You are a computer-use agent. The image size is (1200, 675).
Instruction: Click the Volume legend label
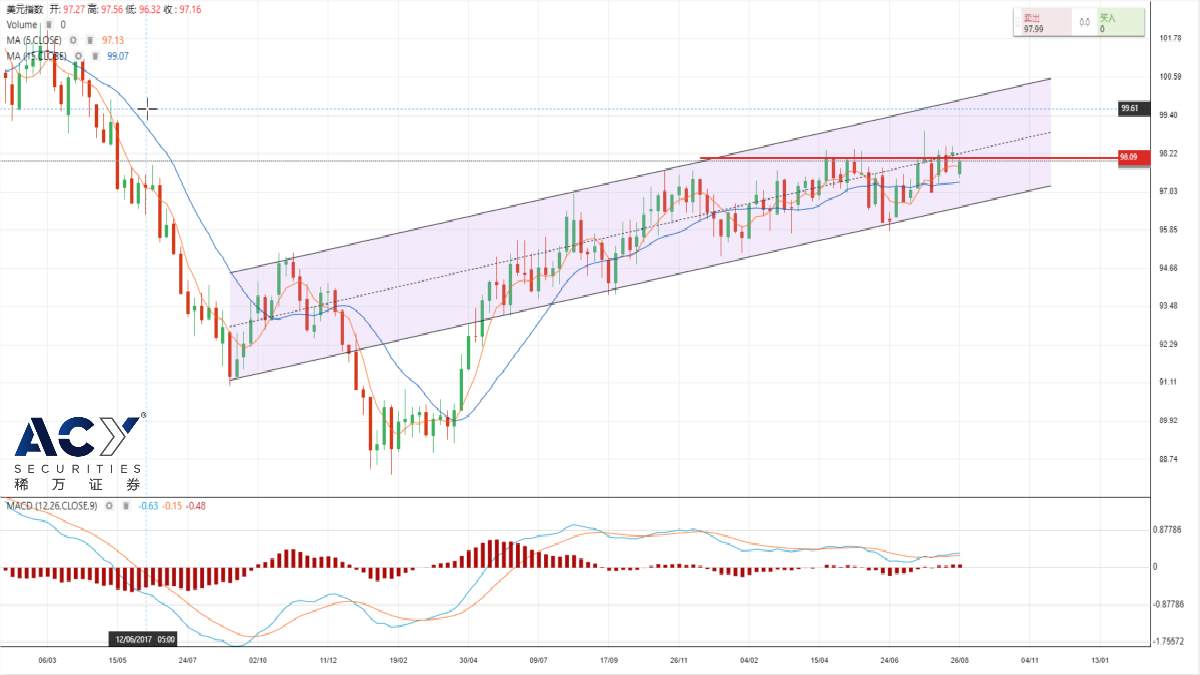click(21, 24)
